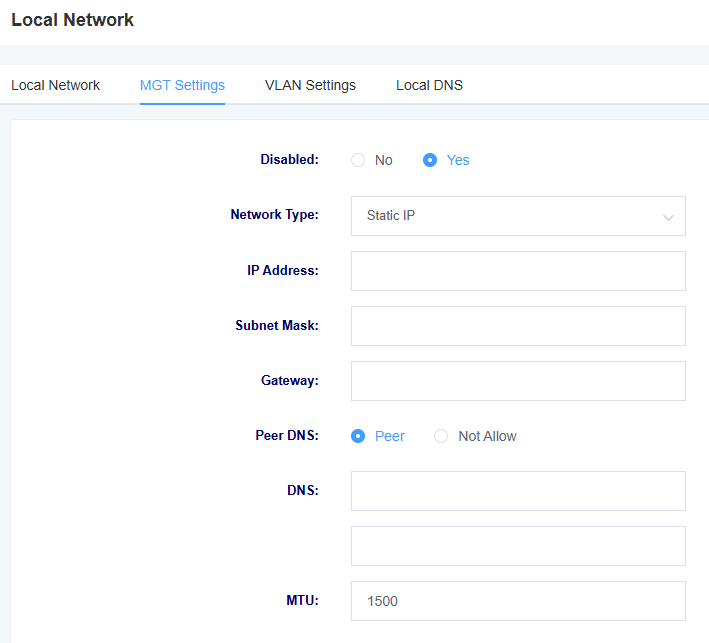Open the Local DNS tab

point(429,85)
